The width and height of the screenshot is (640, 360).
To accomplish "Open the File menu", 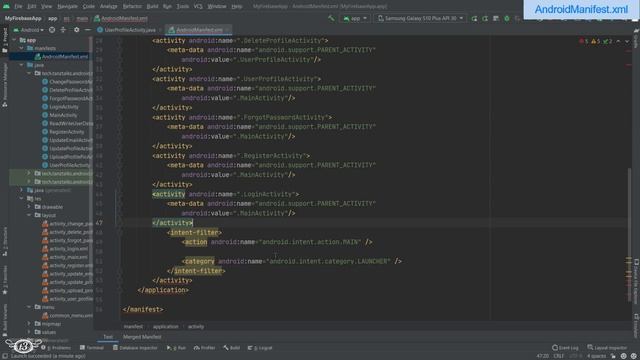I will pyautogui.click(x=18, y=7).
